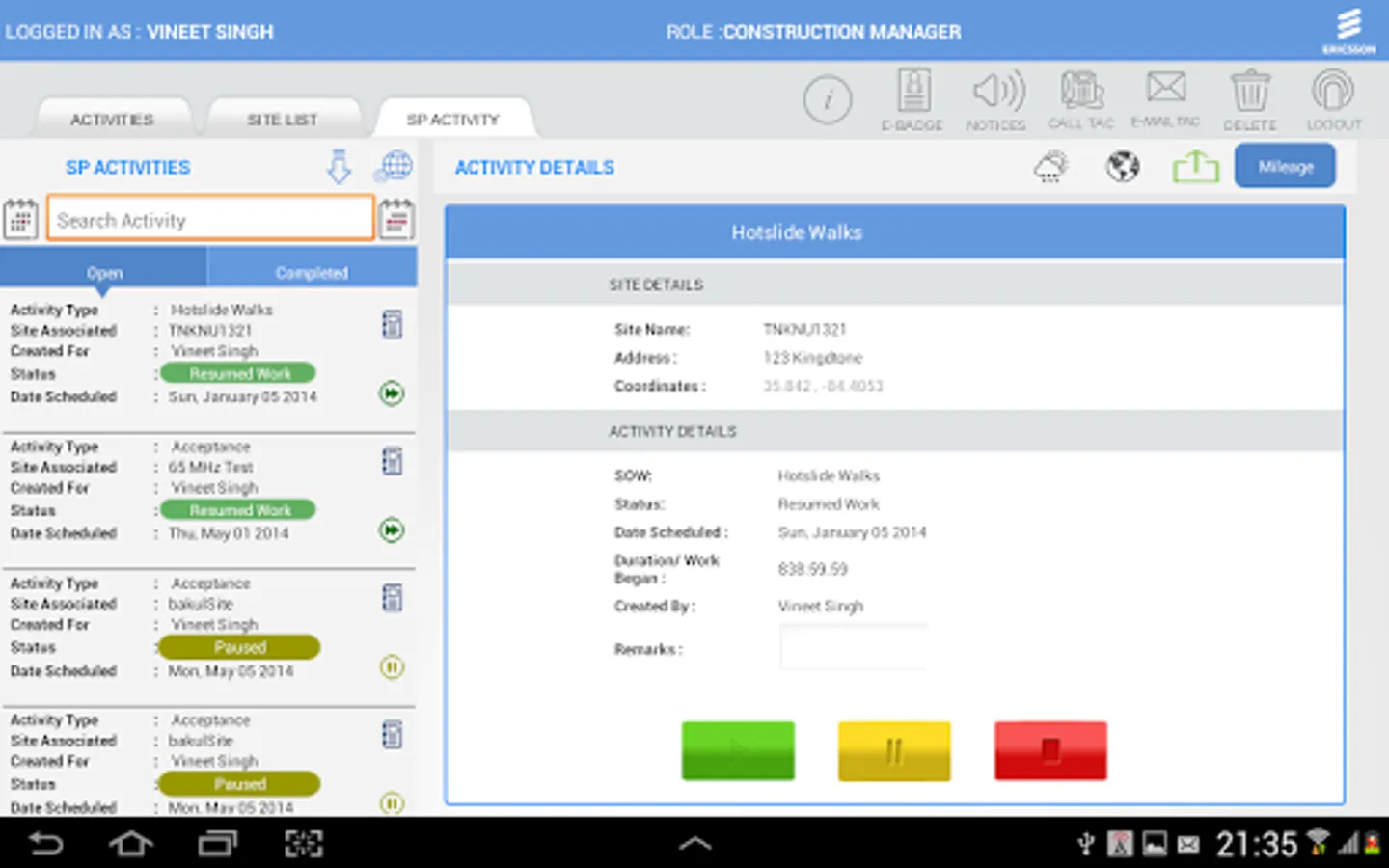Select the SP Activity tab
Viewport: 1389px width, 868px height.
453,120
